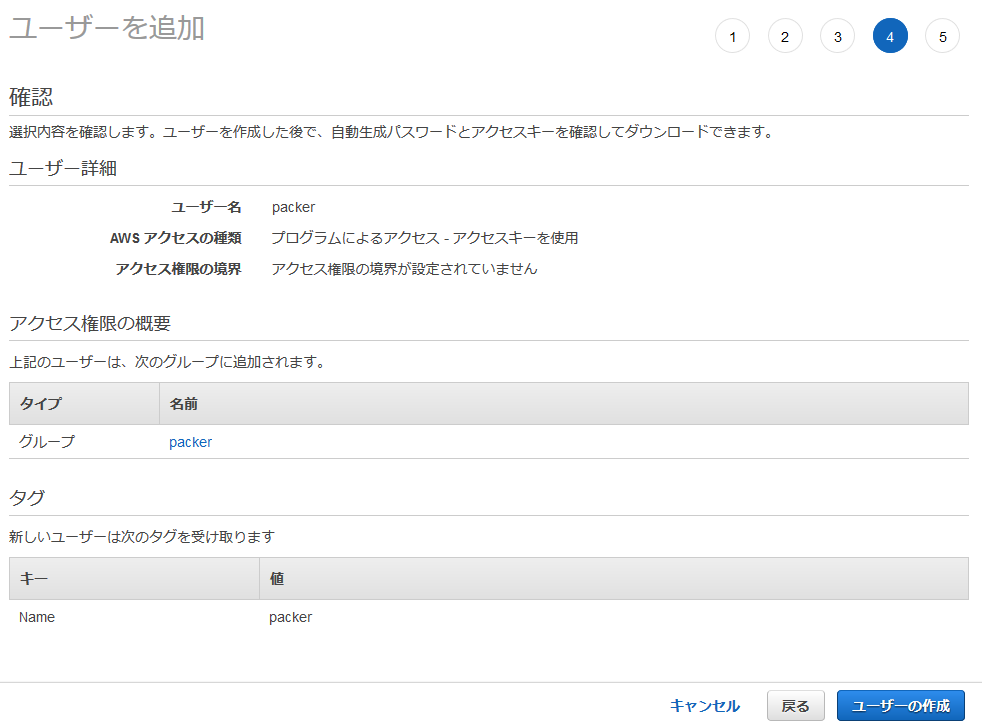Click the キャンセル link
Image resolution: width=982 pixels, height=725 pixels.
click(704, 706)
